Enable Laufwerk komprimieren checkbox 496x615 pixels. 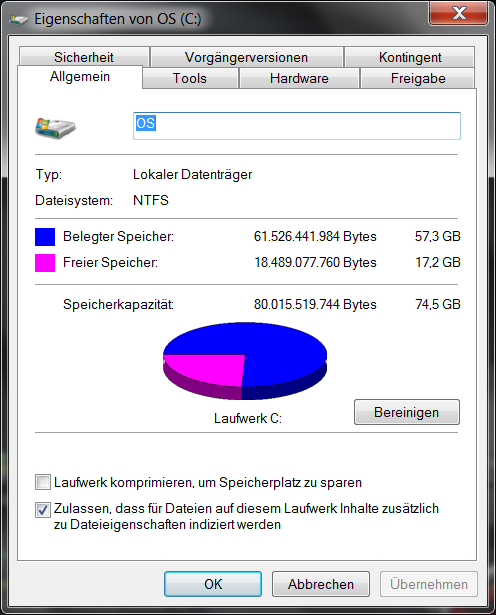point(43,482)
